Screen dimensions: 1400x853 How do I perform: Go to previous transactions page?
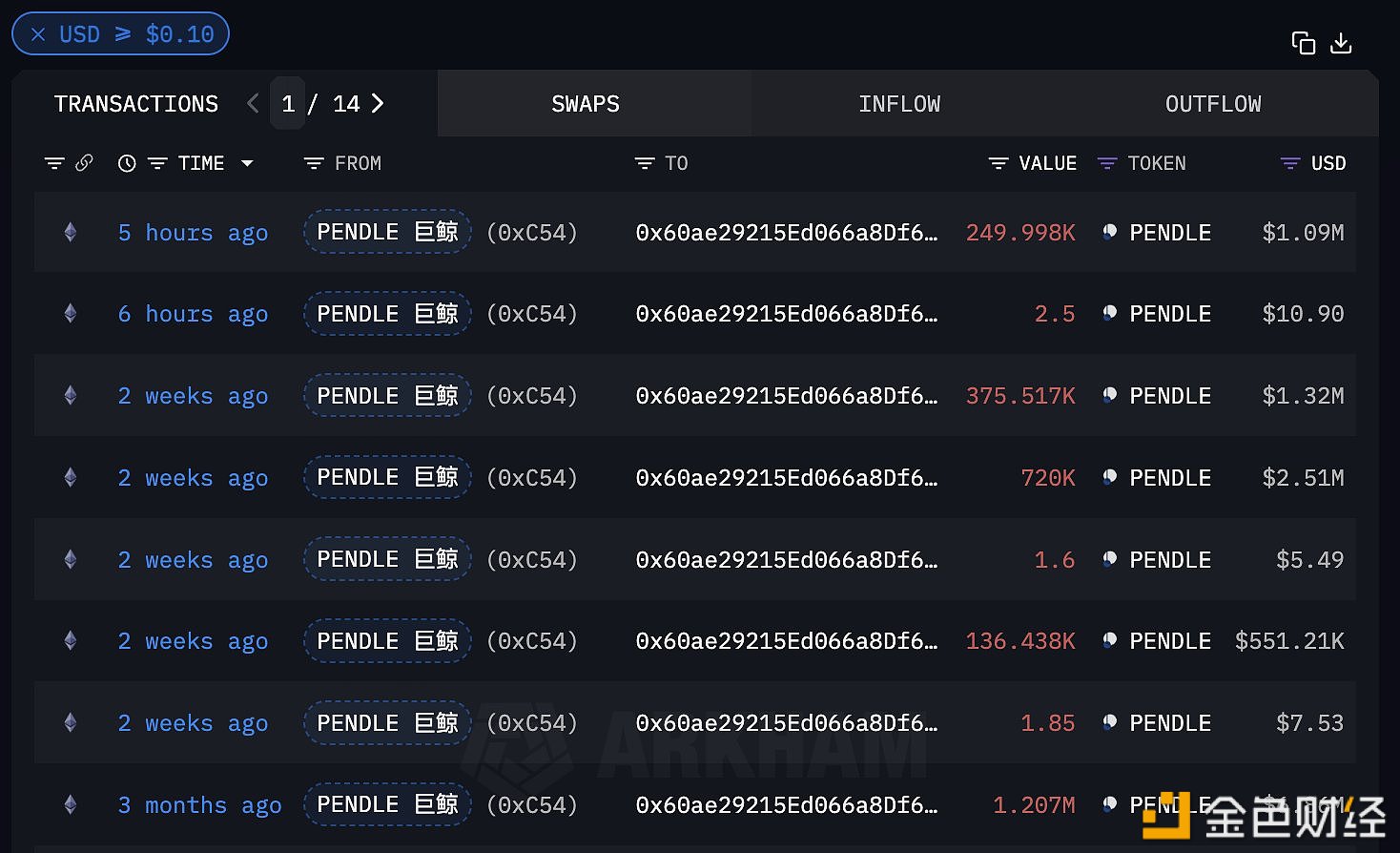[x=253, y=103]
